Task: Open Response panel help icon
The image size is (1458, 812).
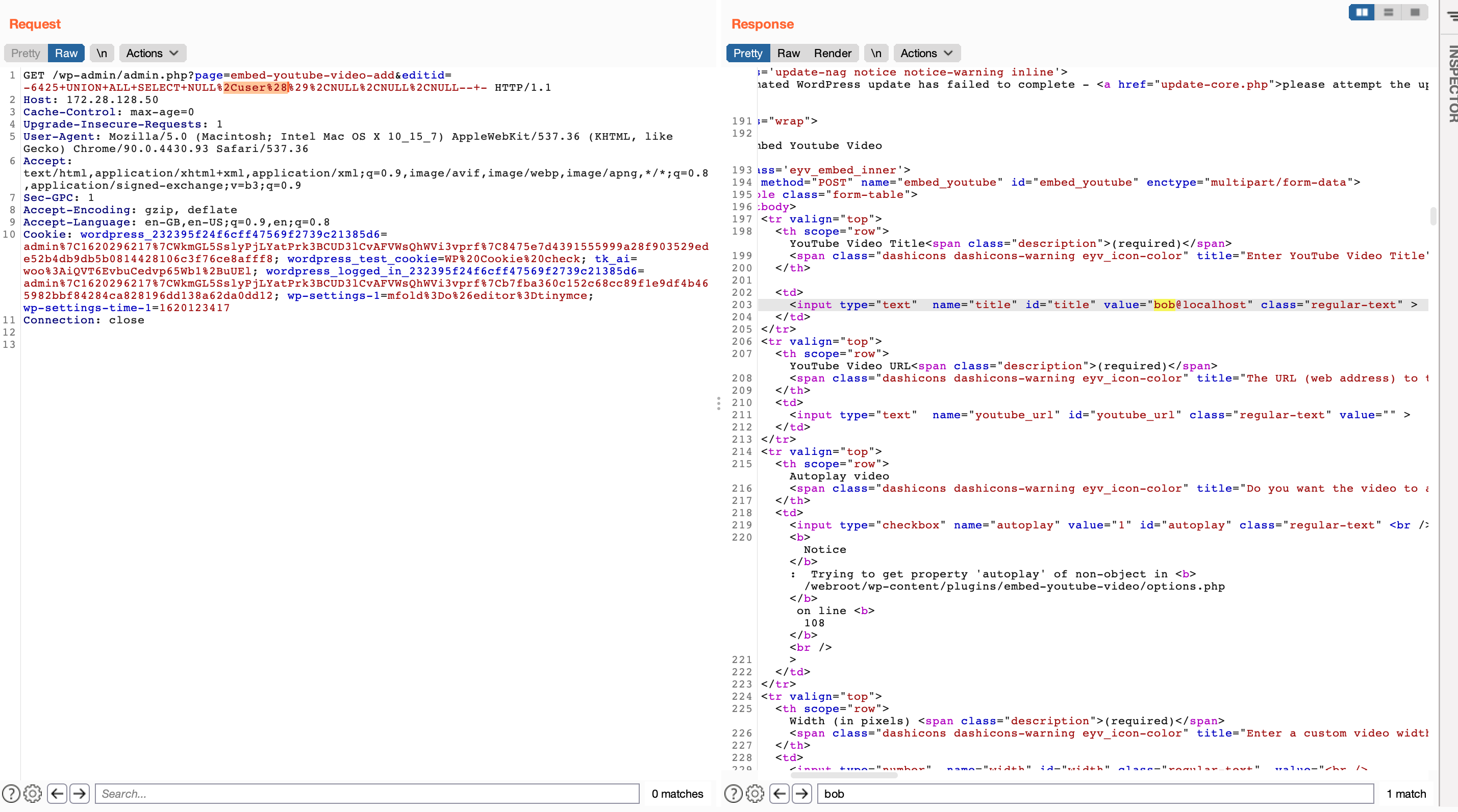Action: 734,793
